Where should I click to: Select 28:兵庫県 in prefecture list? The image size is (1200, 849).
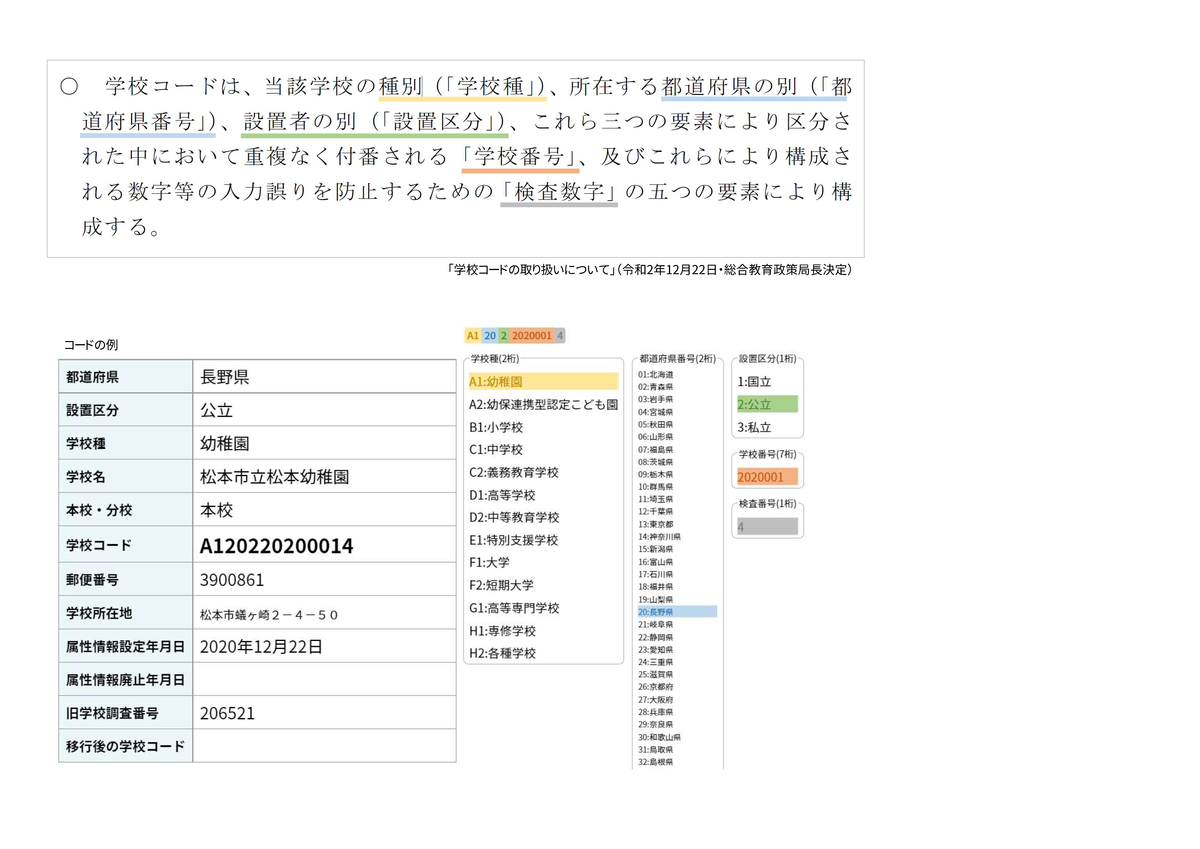pos(655,711)
